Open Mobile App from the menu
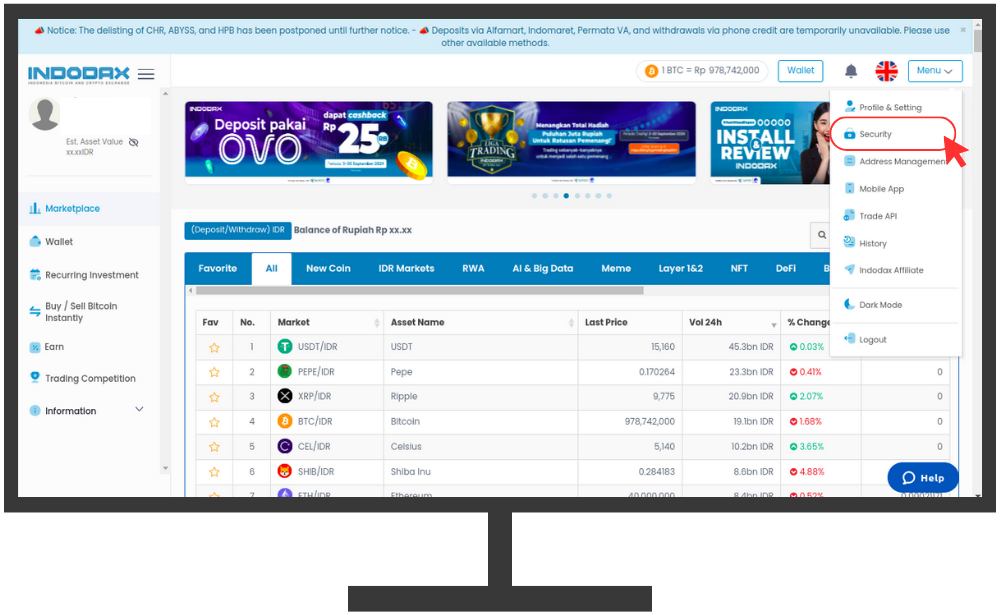1004x612 pixels. tap(874, 189)
